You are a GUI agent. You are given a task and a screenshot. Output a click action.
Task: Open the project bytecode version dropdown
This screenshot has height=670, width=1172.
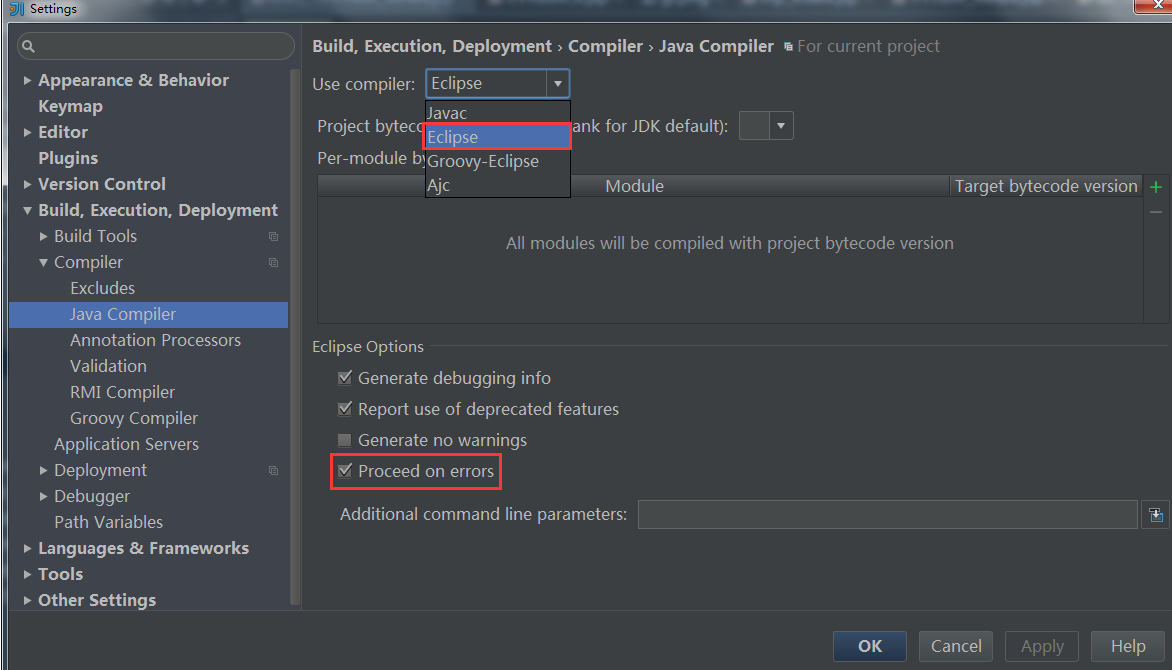coord(781,126)
